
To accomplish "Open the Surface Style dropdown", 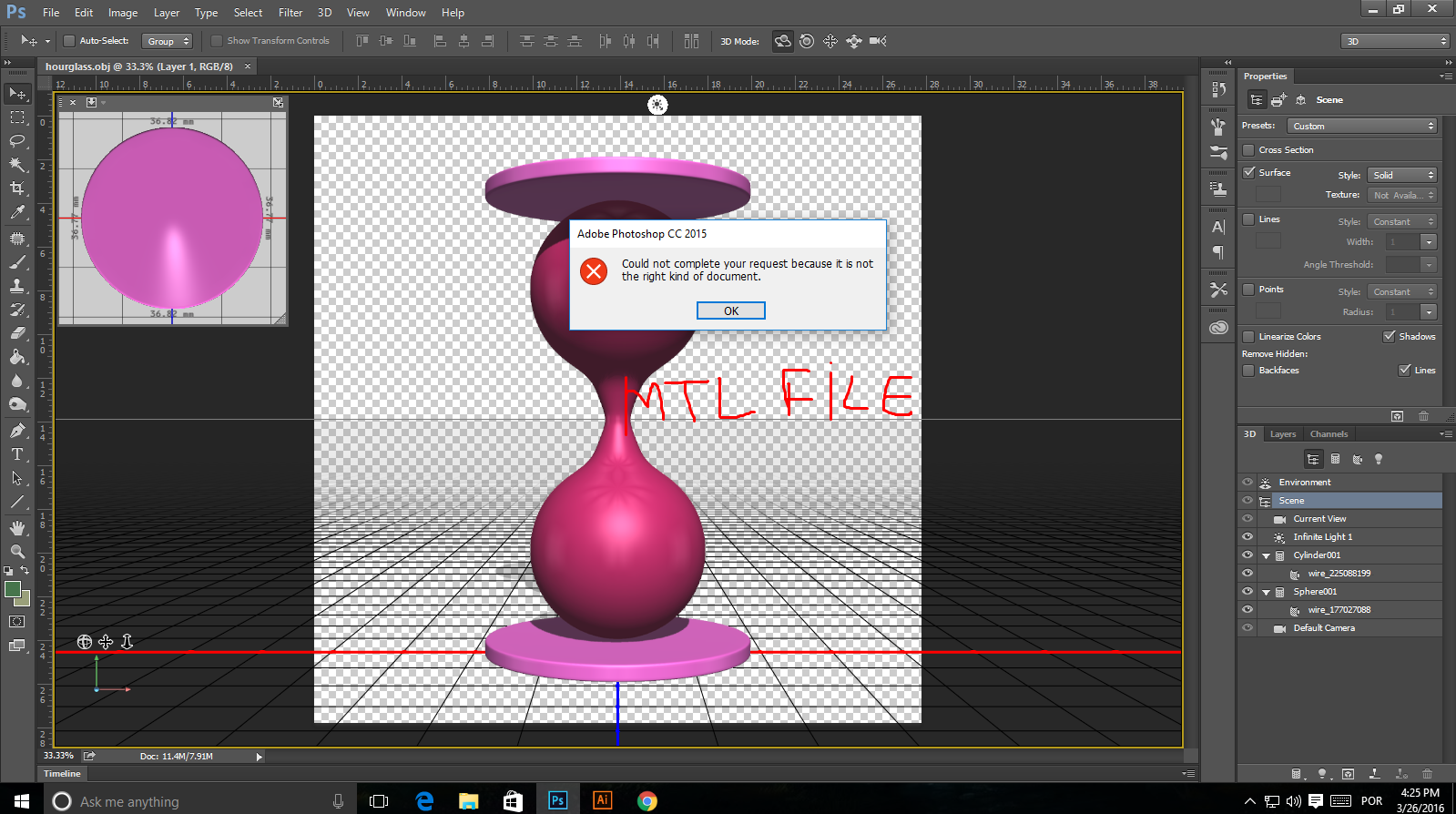I will 1401,175.
